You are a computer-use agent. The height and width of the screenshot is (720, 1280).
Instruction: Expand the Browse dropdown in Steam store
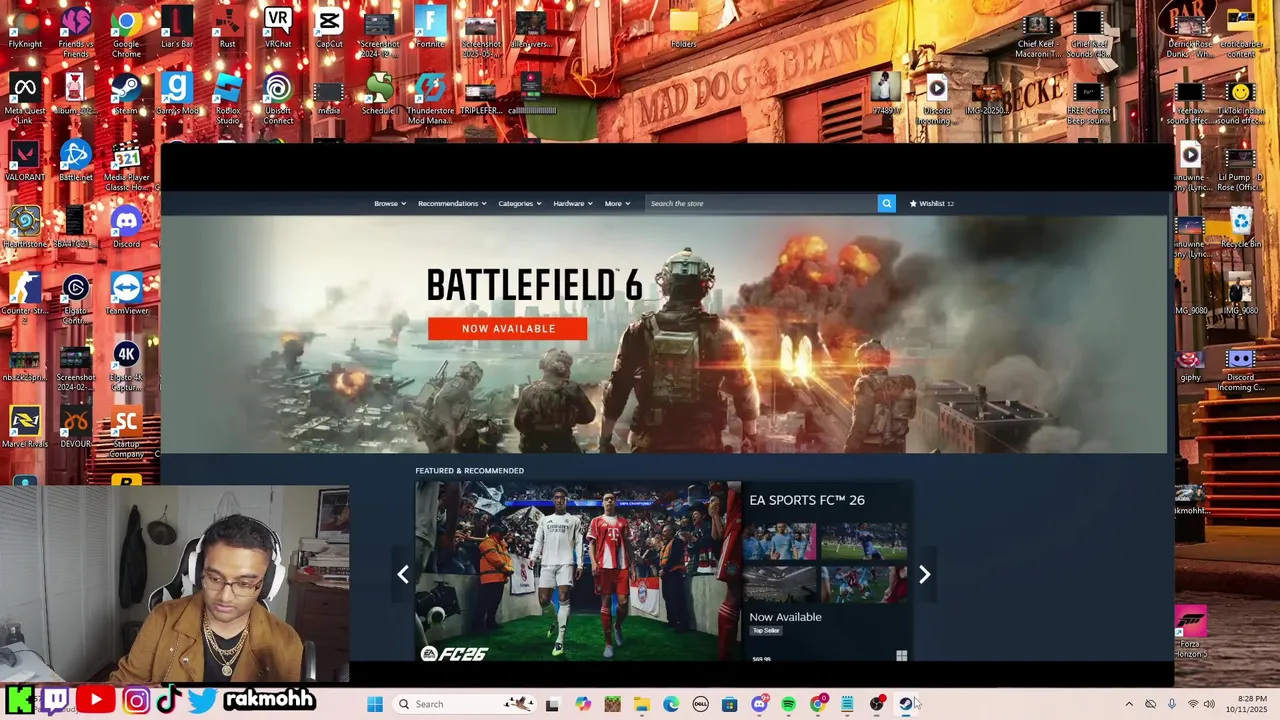click(389, 203)
